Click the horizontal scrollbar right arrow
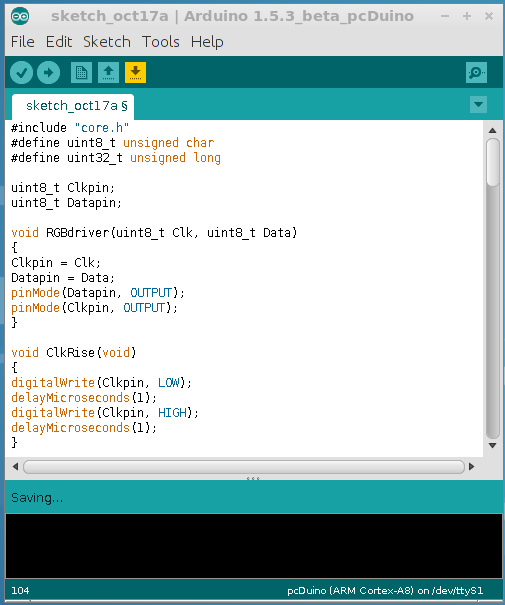Viewport: 505px width, 605px height. pyautogui.click(x=471, y=466)
